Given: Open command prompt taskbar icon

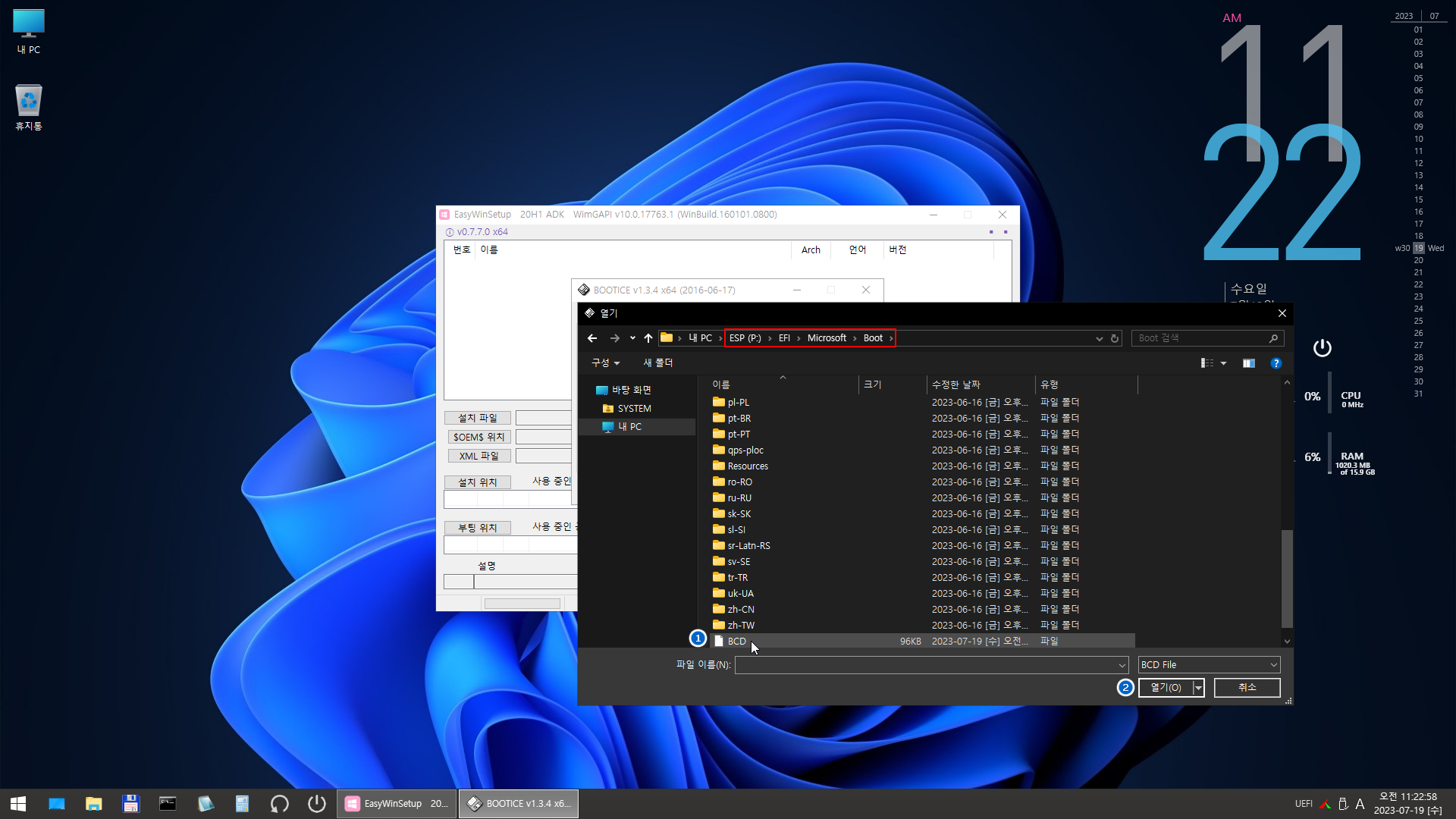Looking at the screenshot, I should (x=168, y=804).
